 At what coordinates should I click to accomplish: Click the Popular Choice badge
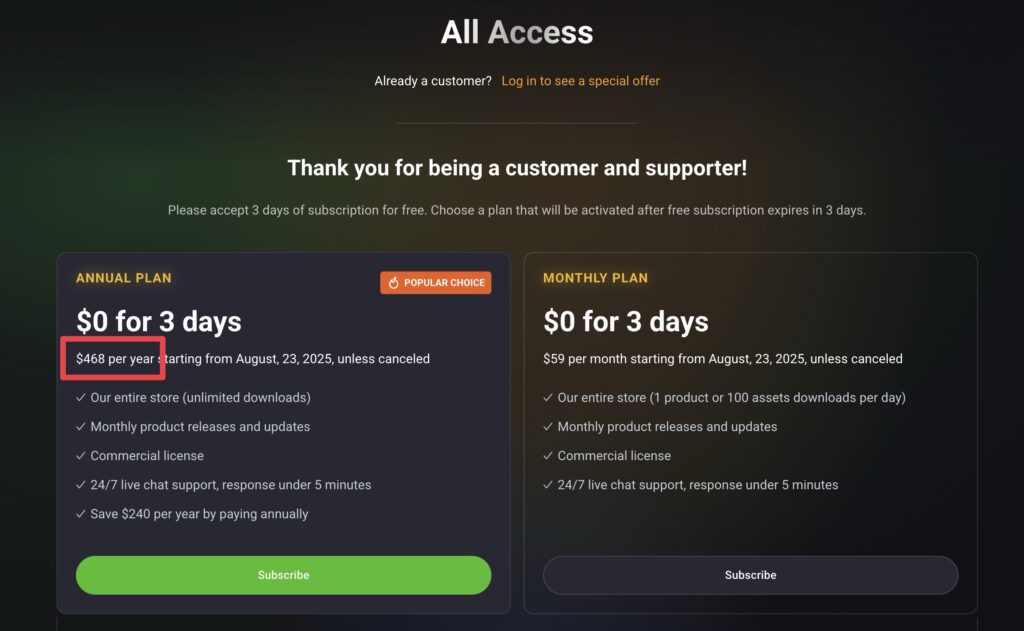(436, 283)
